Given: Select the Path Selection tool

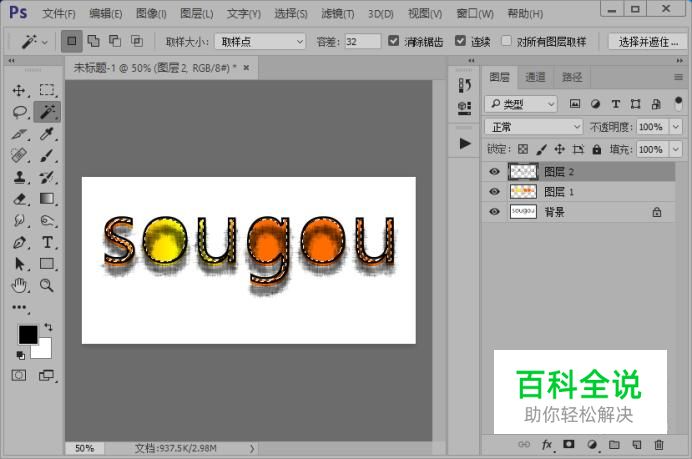Looking at the screenshot, I should tap(19, 264).
